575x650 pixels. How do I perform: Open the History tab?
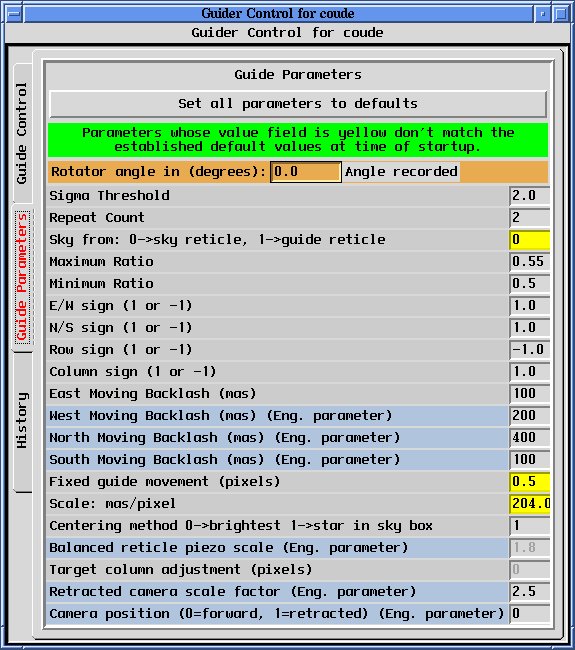tap(22, 421)
